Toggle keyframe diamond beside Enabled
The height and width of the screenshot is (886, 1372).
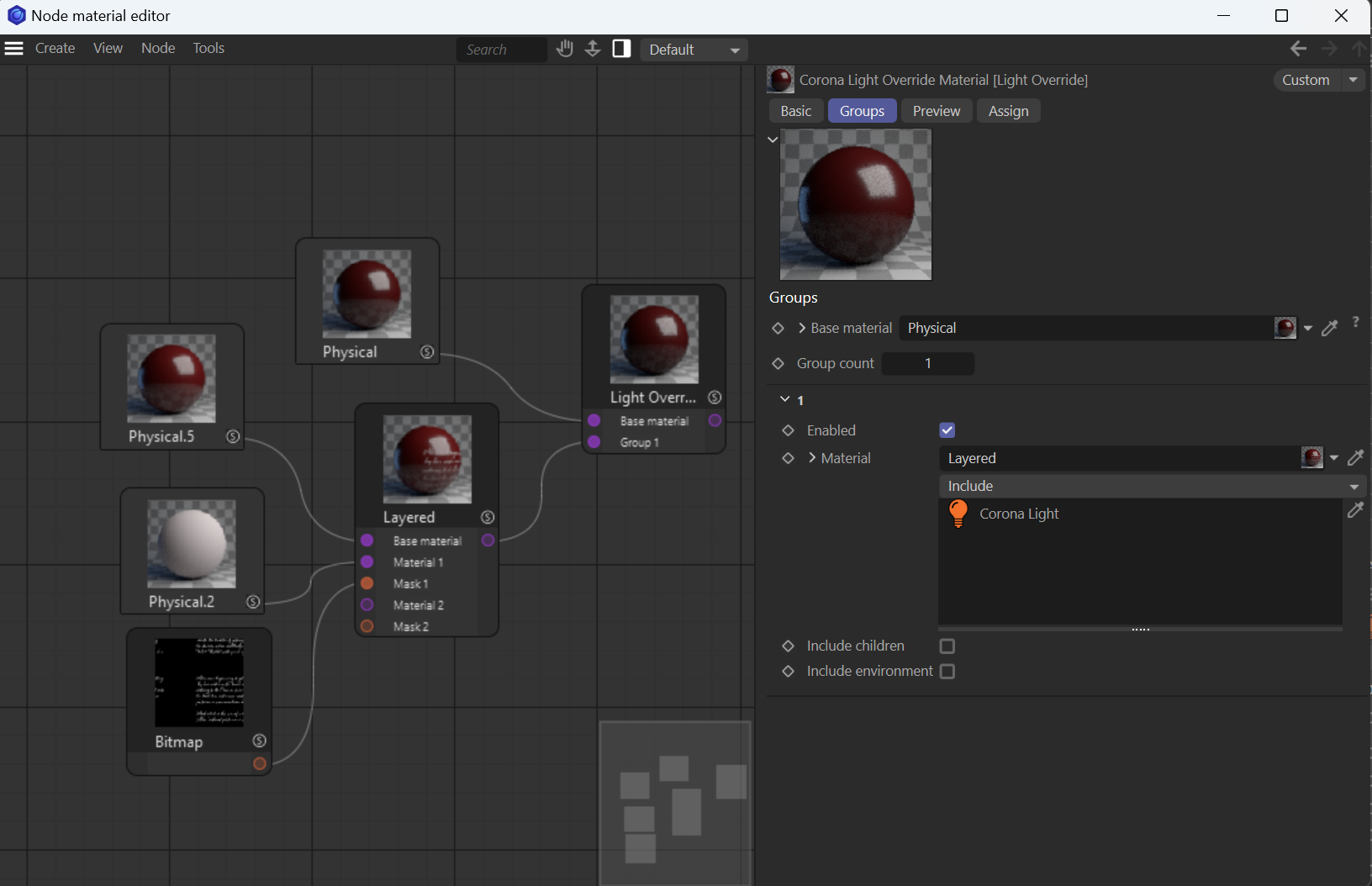(789, 430)
